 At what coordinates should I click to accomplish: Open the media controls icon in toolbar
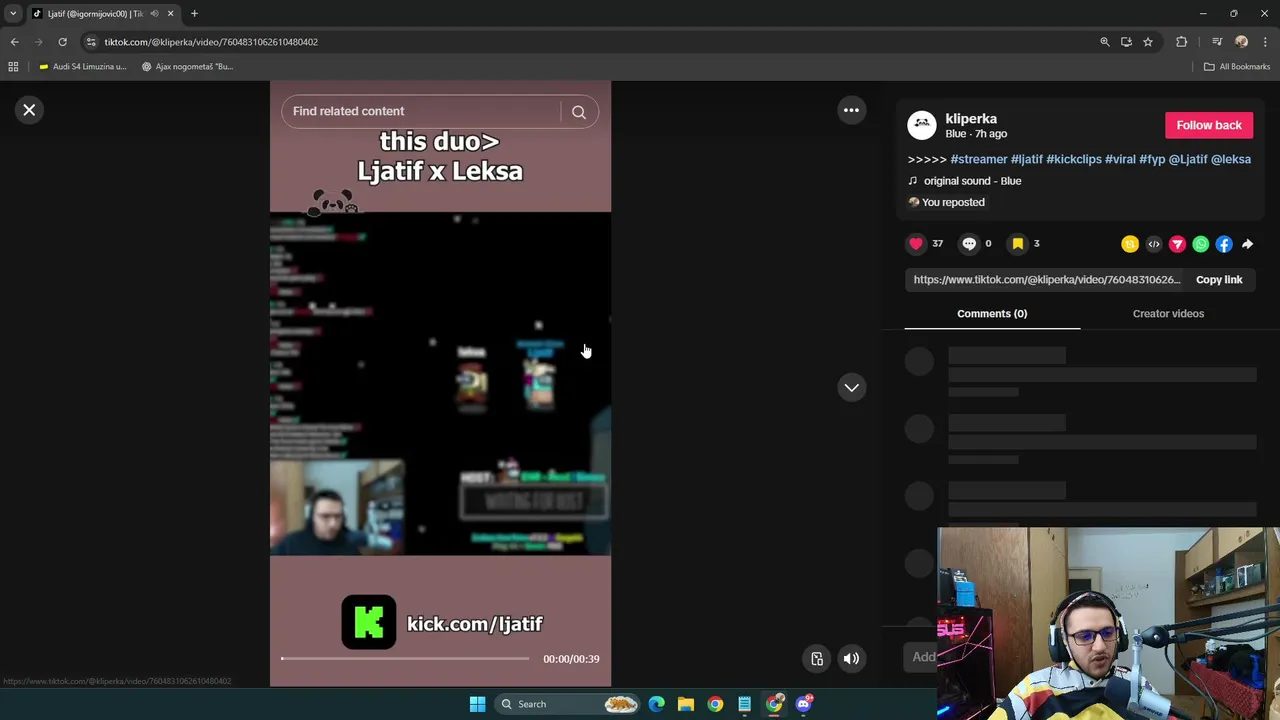coord(1217,42)
